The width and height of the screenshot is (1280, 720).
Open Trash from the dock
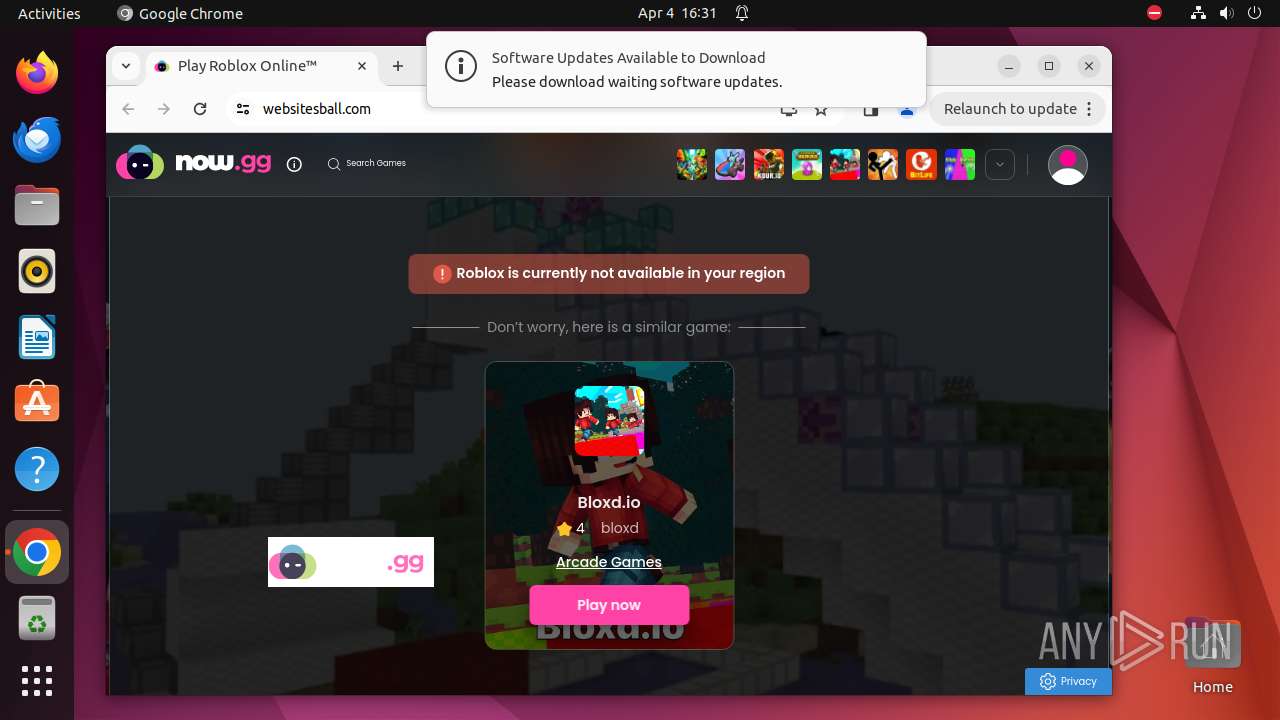pos(37,619)
